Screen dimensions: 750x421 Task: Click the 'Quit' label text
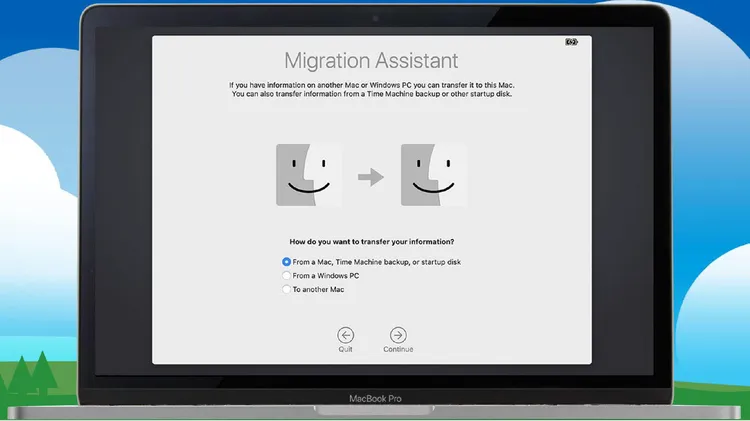(x=345, y=349)
